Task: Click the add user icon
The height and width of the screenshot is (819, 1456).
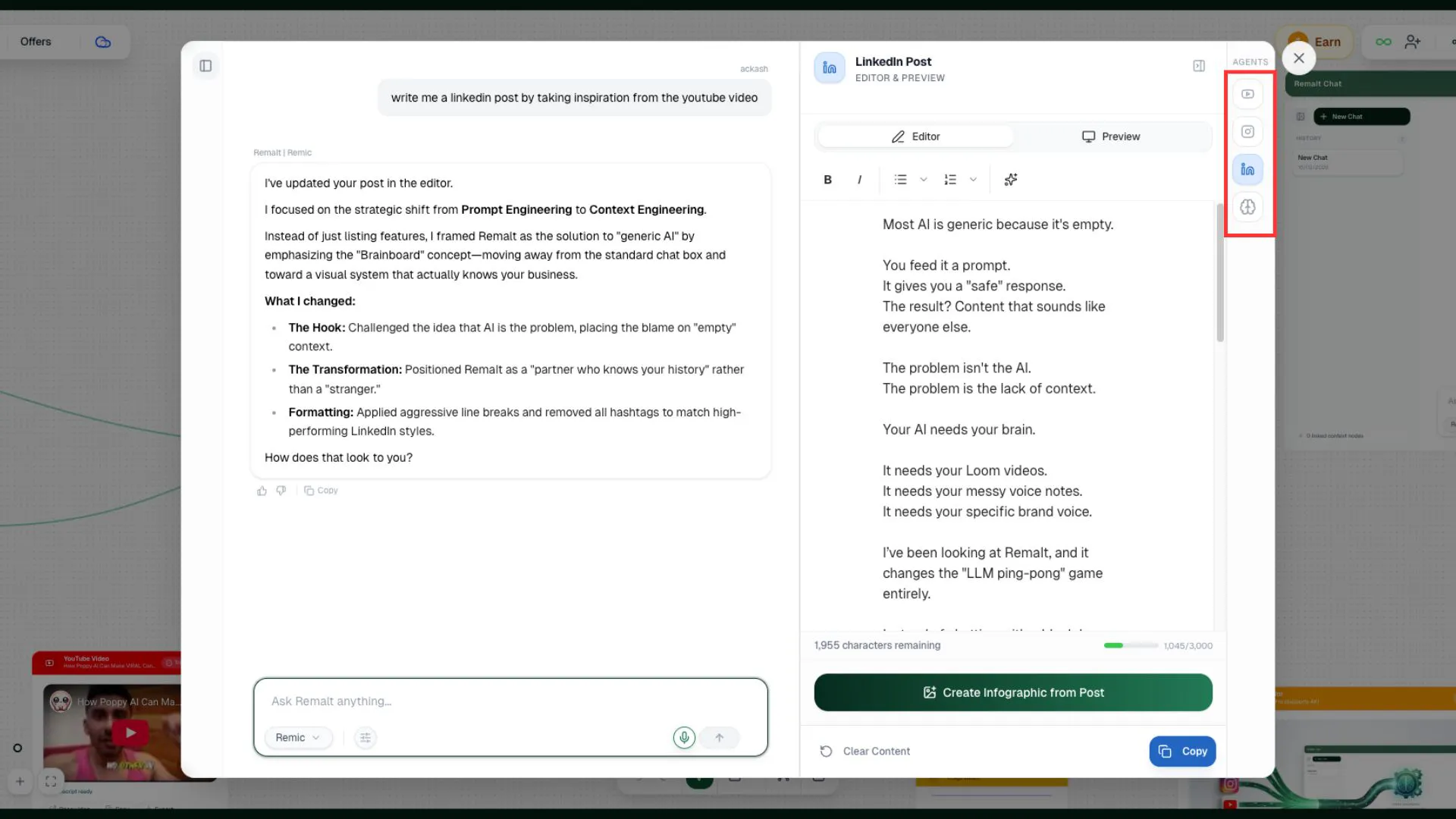Action: pos(1412,42)
